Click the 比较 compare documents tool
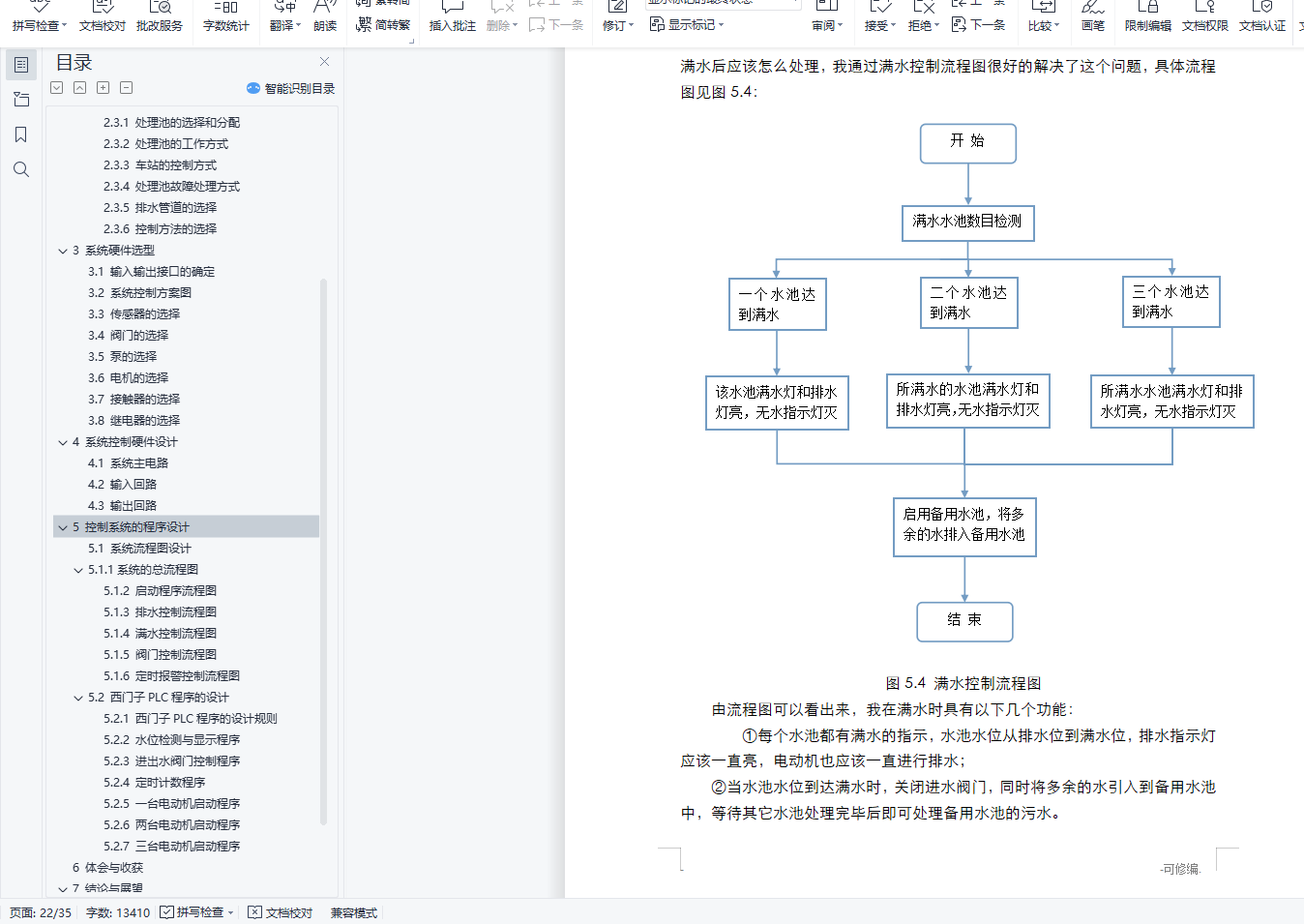This screenshot has width=1304, height=924. [1043, 16]
